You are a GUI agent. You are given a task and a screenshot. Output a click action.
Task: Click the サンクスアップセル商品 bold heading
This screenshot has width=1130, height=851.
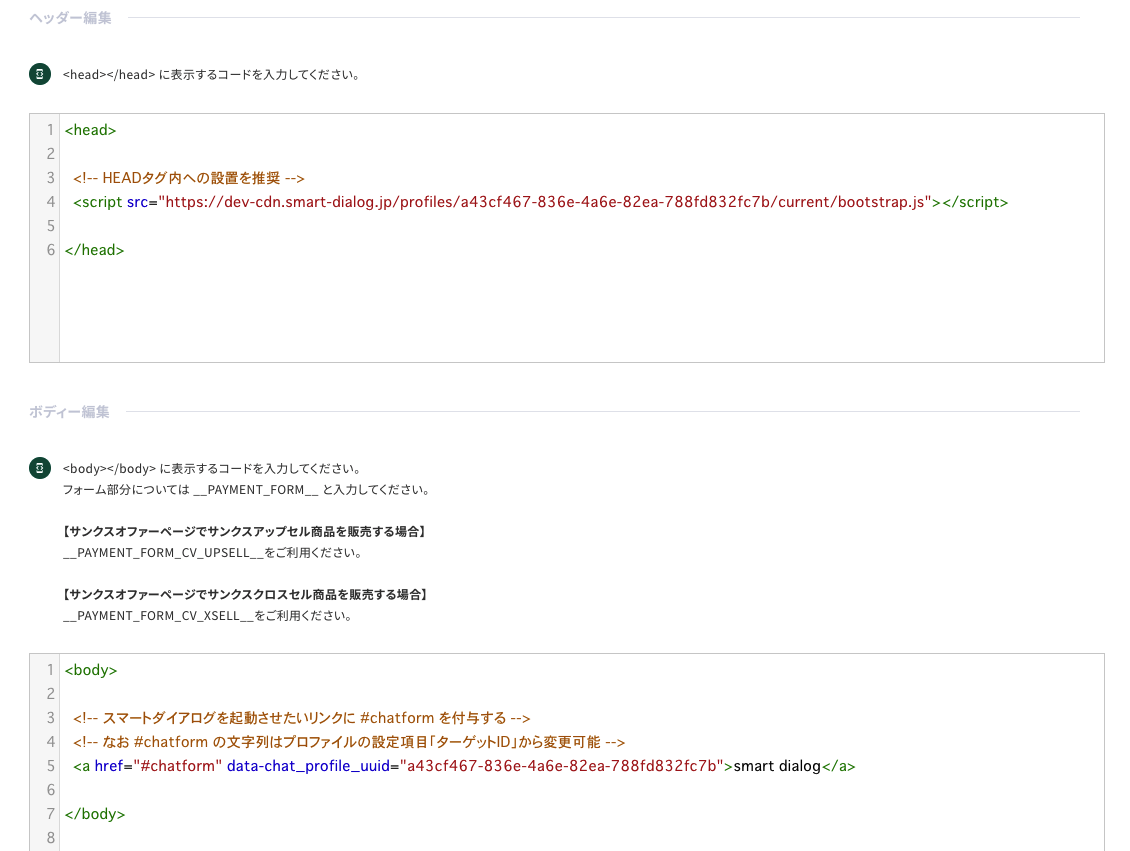(245, 531)
